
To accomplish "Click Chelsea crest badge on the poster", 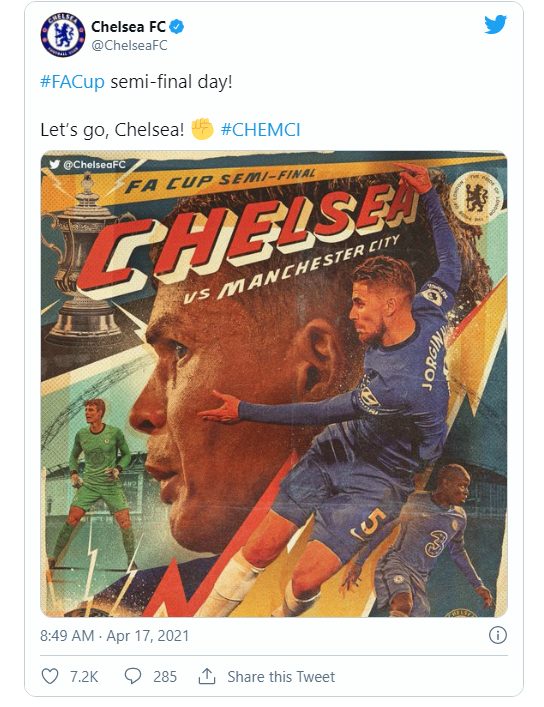I will pos(477,198).
